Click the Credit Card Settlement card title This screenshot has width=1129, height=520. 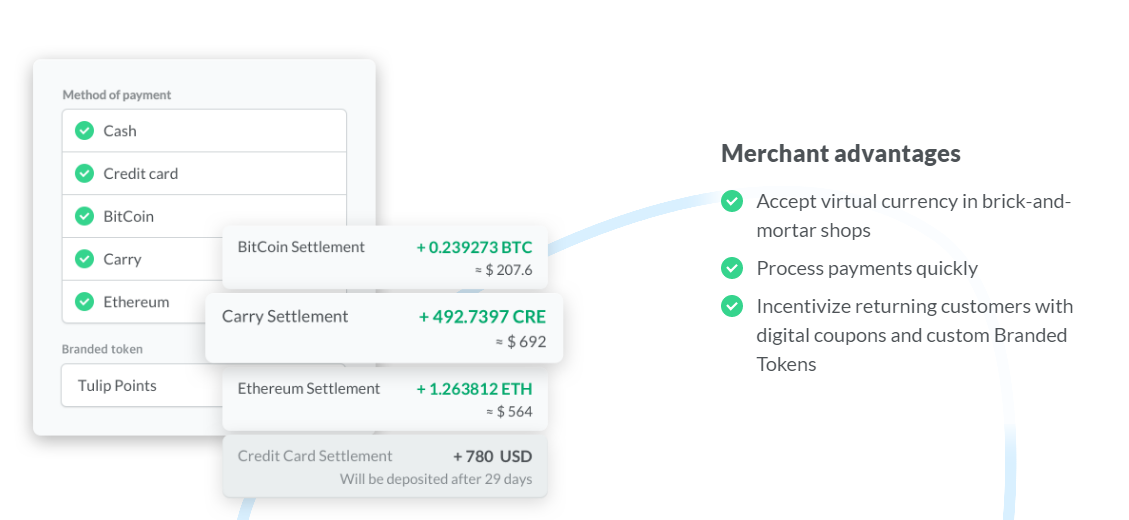[315, 456]
